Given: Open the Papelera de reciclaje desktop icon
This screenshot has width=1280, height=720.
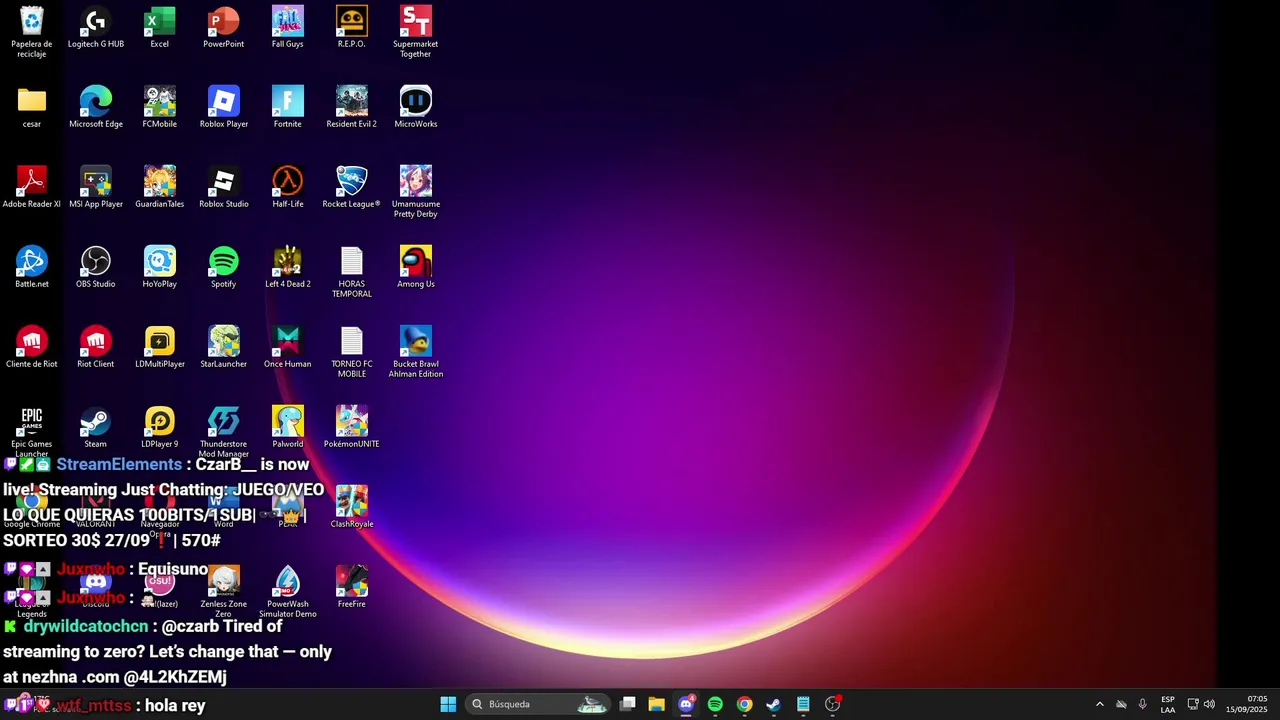Looking at the screenshot, I should 32,32.
